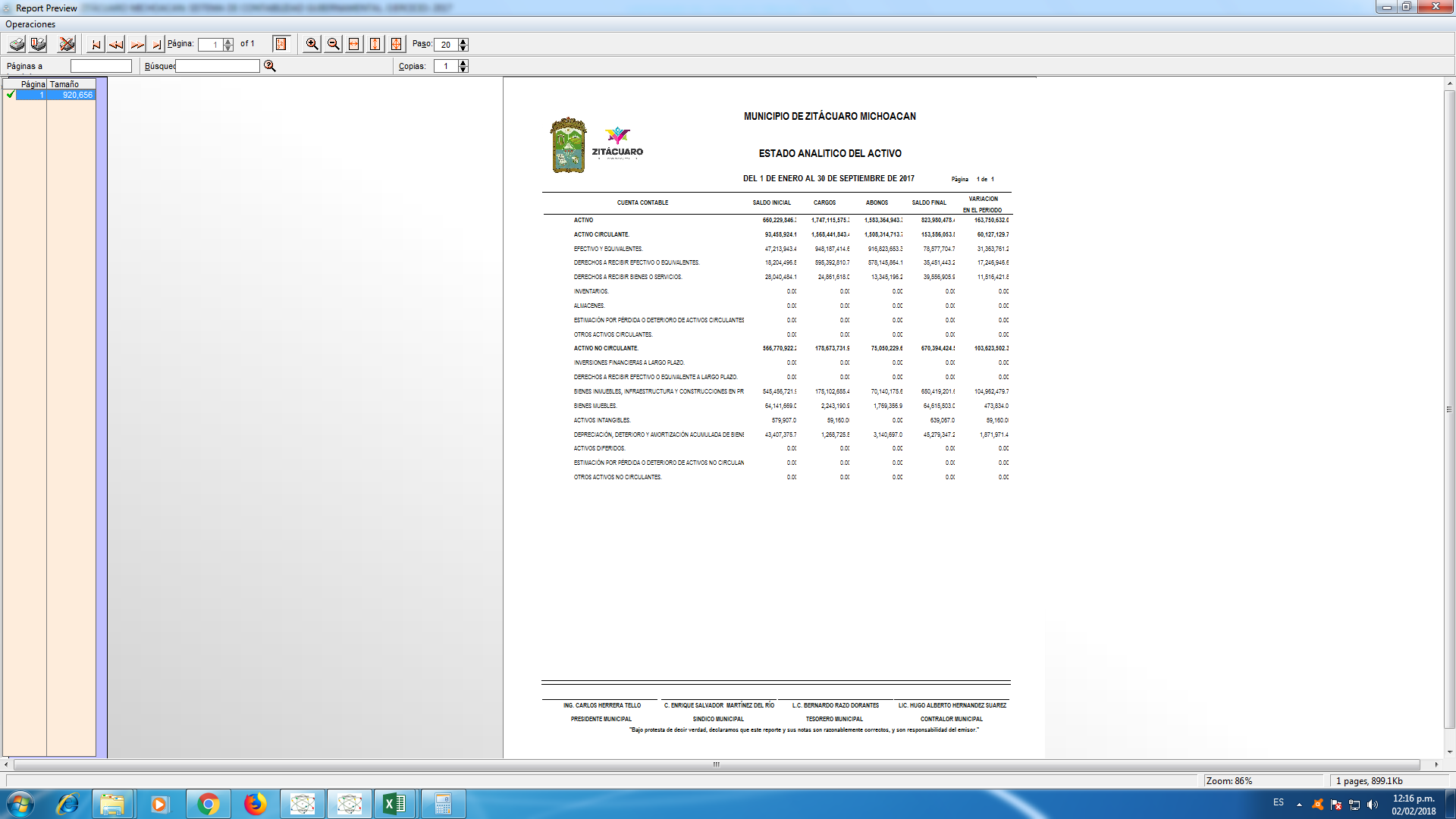This screenshot has width=1456, height=819.
Task: Click the zoom in magnifier
Action: tap(312, 44)
